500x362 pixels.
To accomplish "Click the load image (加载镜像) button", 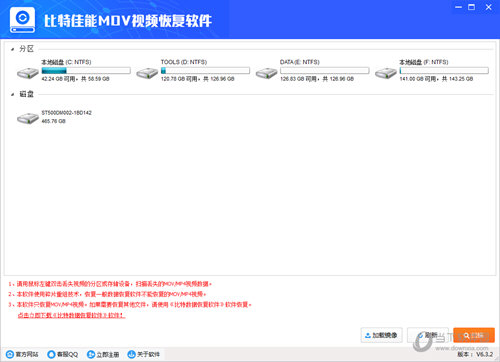I will [x=382, y=335].
